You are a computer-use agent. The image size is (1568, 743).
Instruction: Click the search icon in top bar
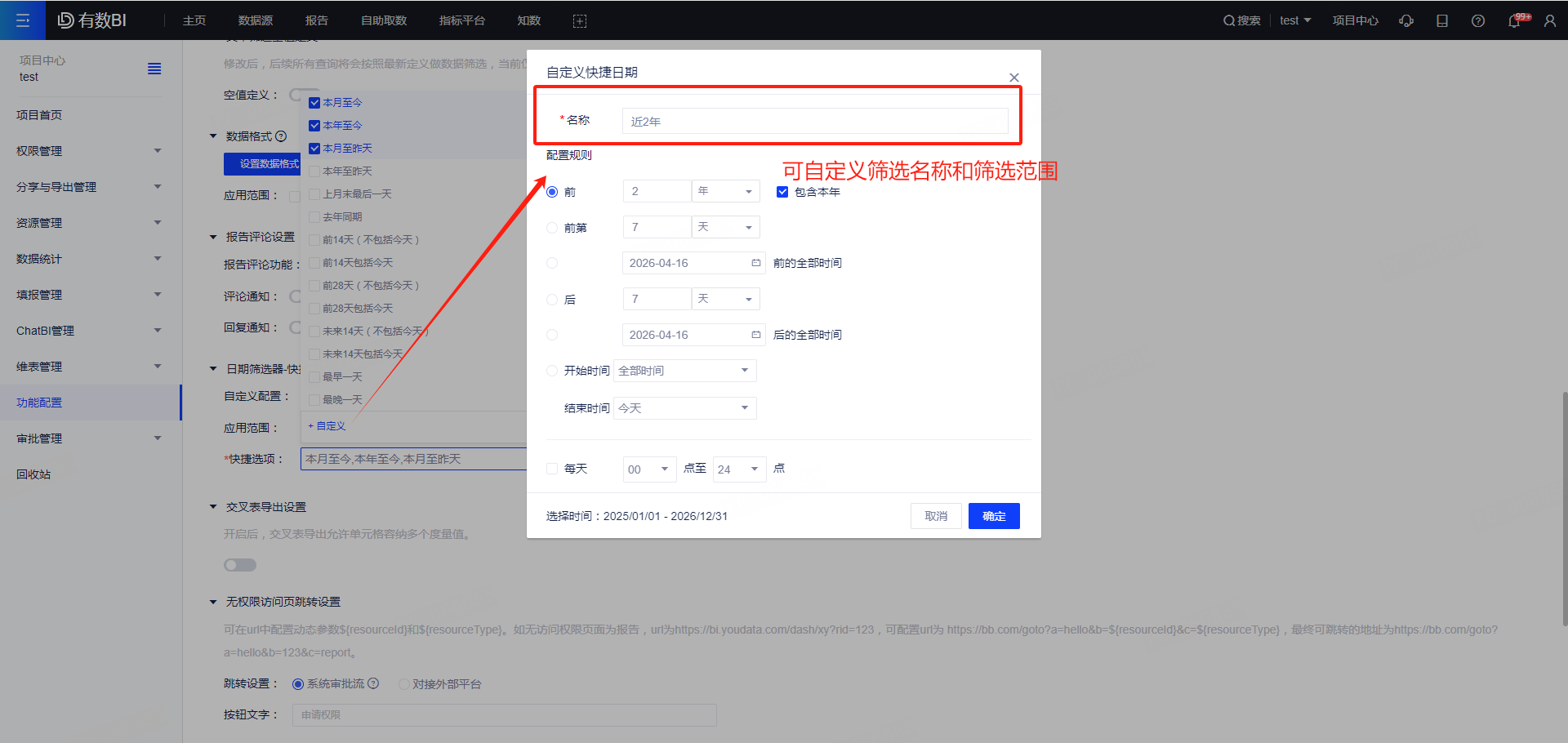point(1228,20)
